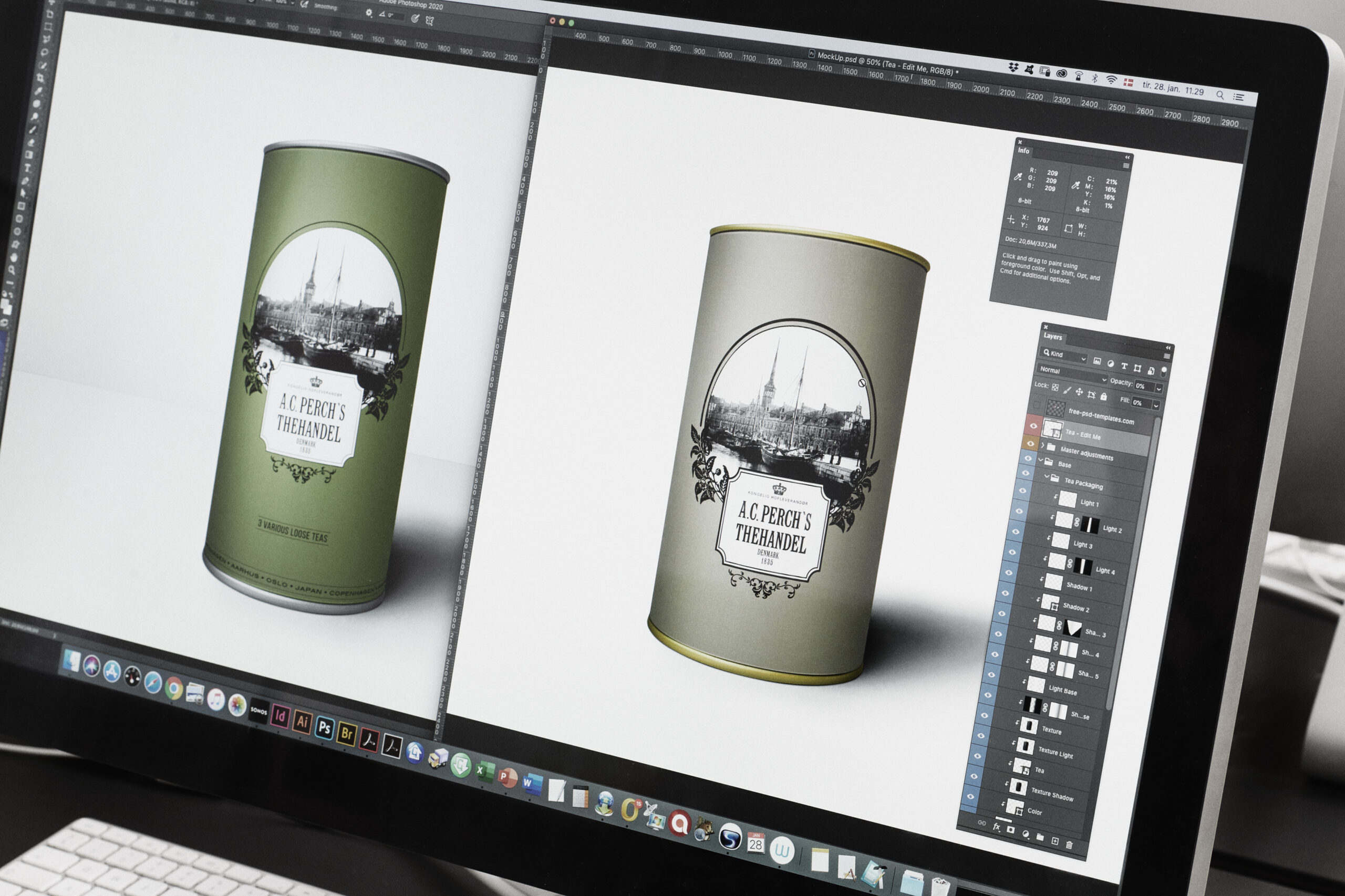This screenshot has height=896, width=1345.
Task: Select the Texture Shadow layer thumbnail
Action: [1018, 787]
